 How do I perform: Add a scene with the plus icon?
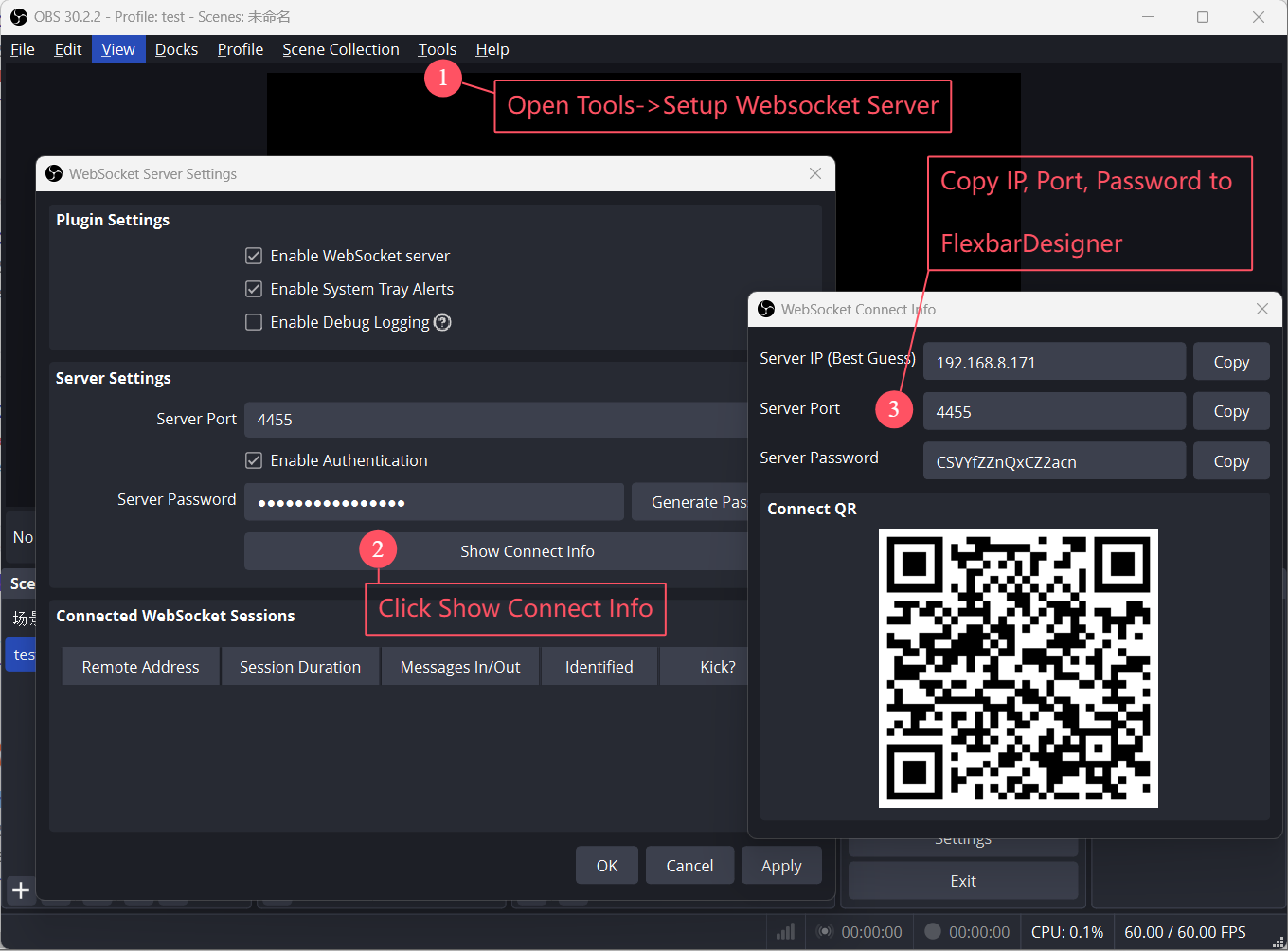tap(21, 890)
